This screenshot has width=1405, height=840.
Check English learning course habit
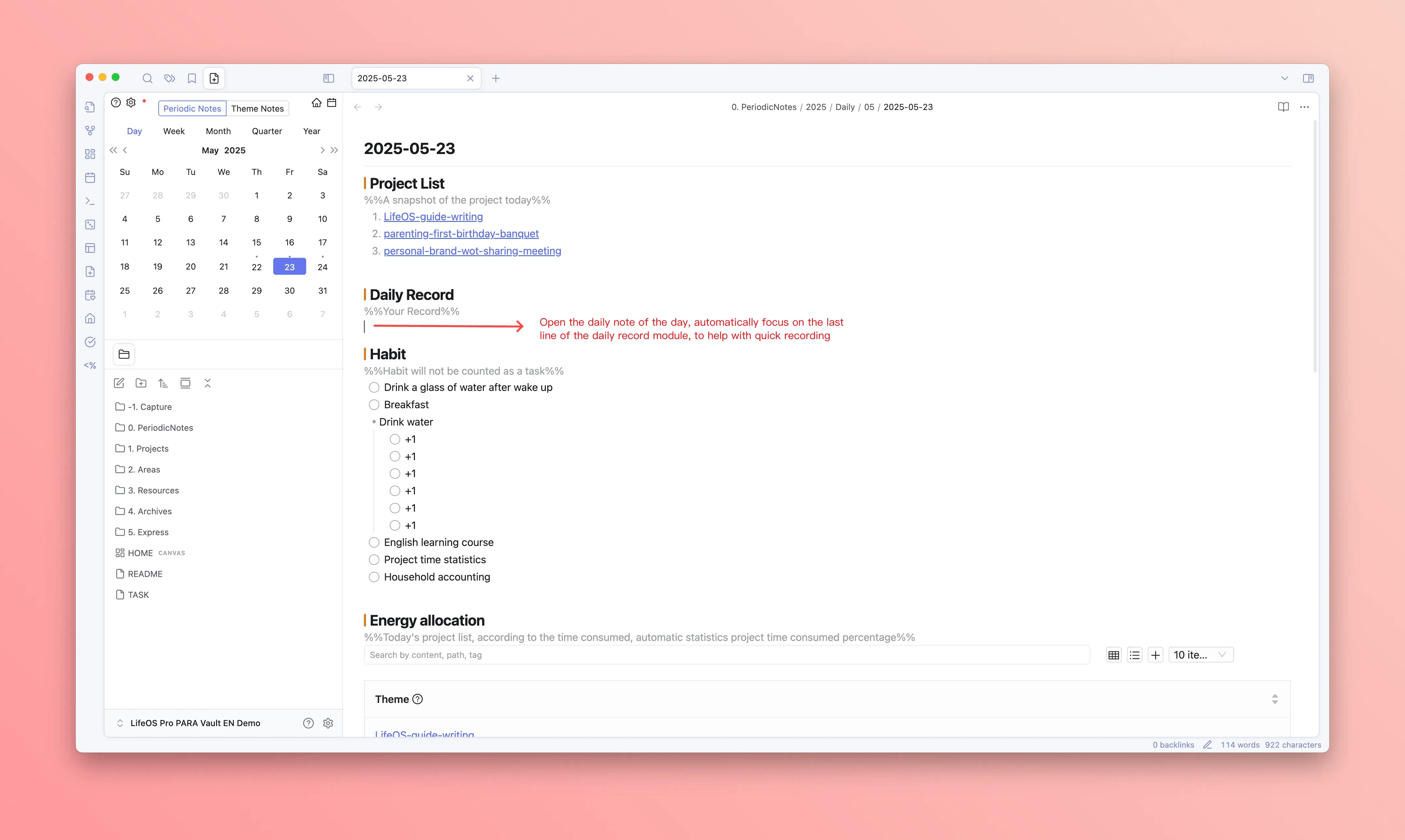[x=374, y=542]
